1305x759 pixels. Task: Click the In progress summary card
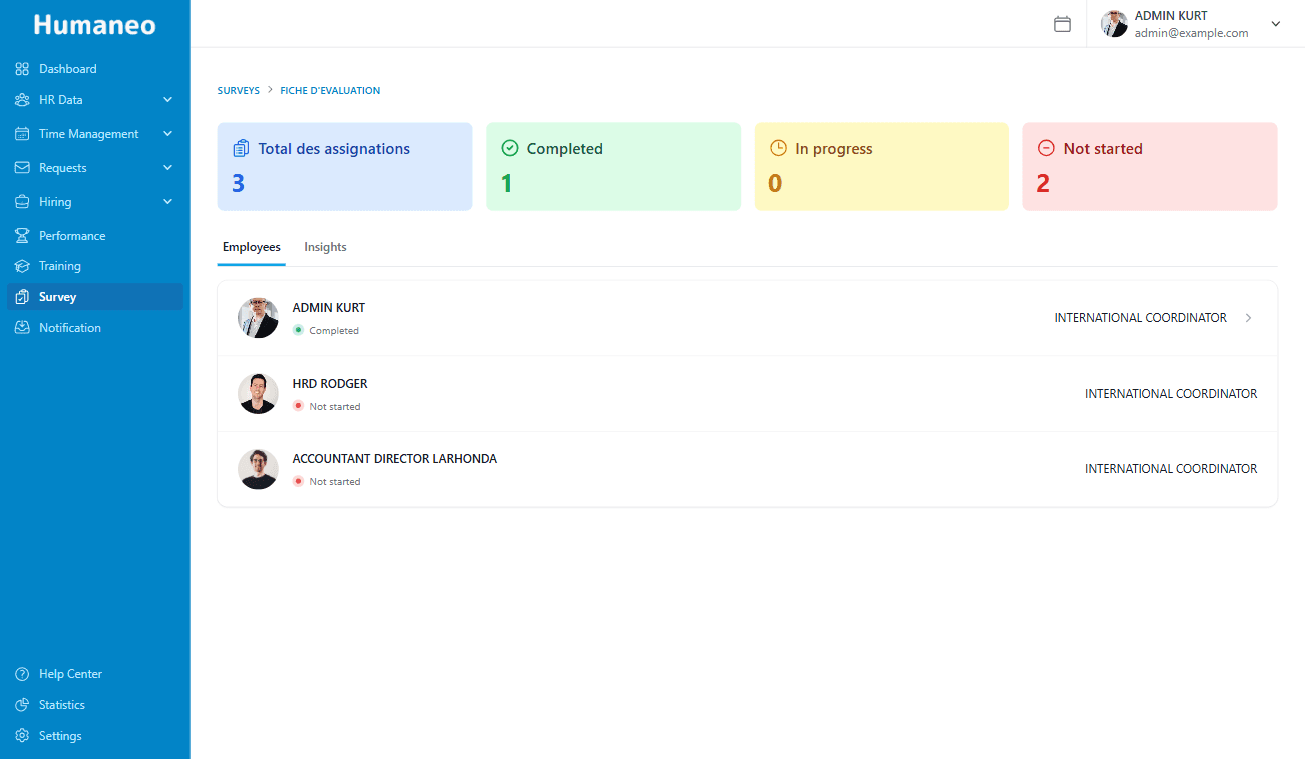pyautogui.click(x=882, y=167)
